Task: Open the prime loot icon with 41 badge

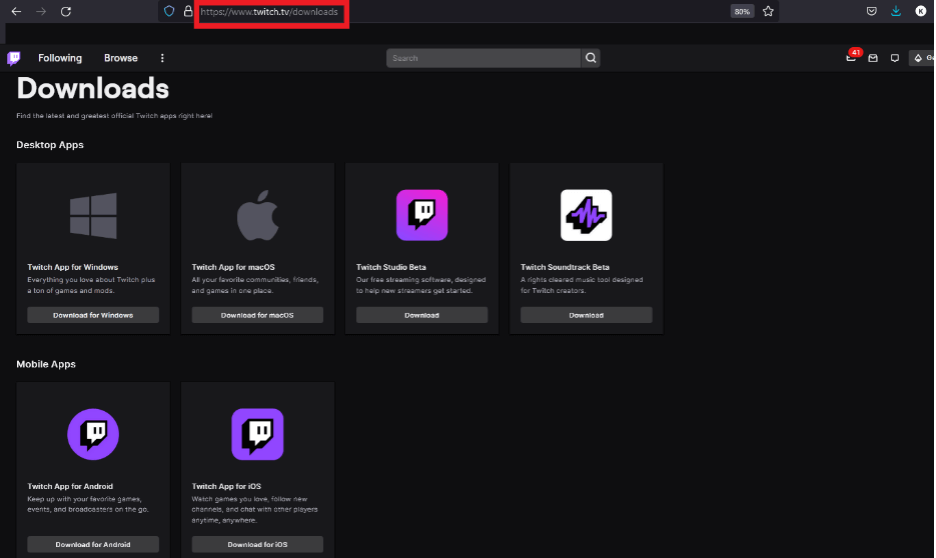Action: click(x=852, y=57)
